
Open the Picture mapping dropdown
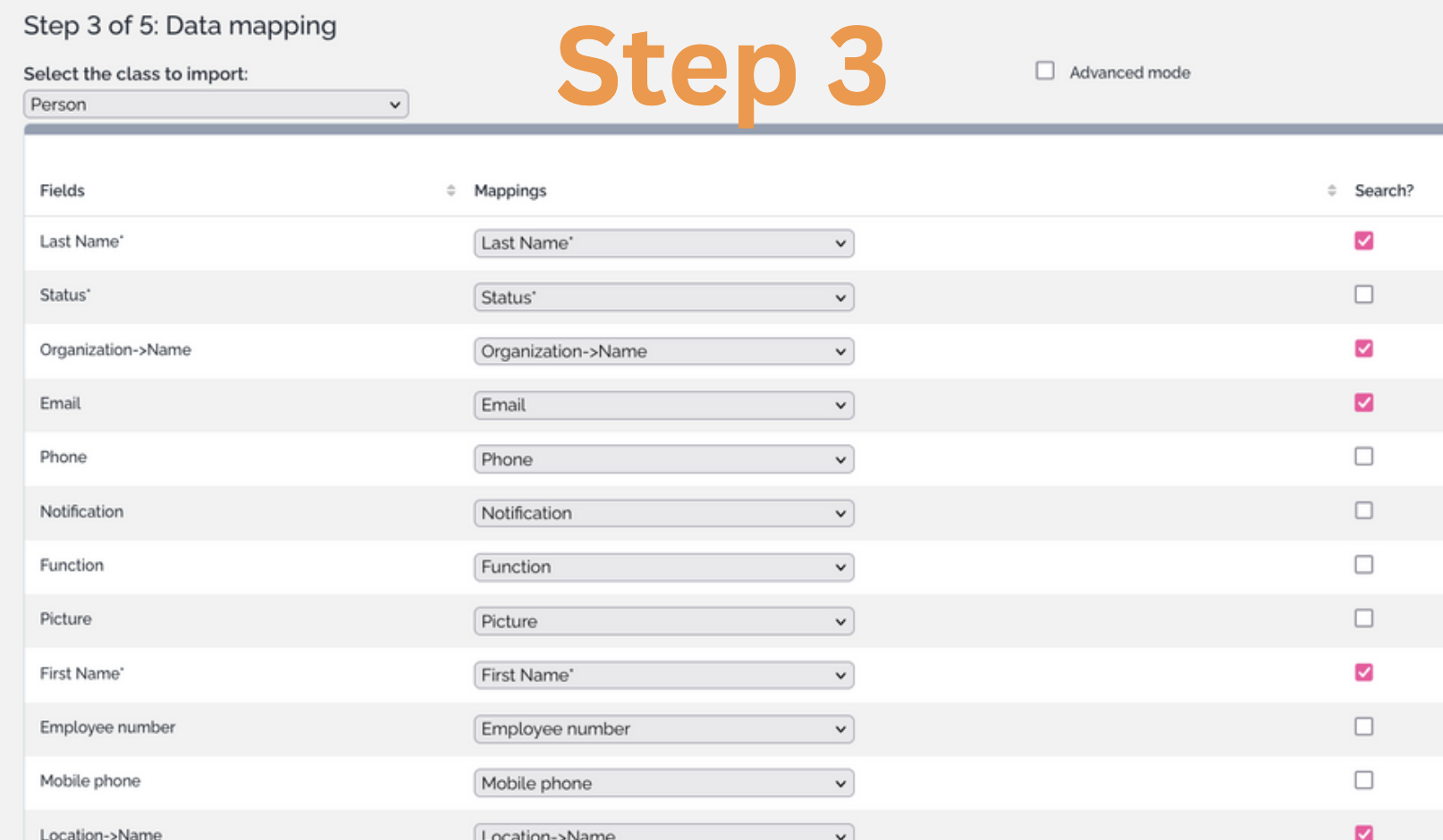pyautogui.click(x=663, y=621)
